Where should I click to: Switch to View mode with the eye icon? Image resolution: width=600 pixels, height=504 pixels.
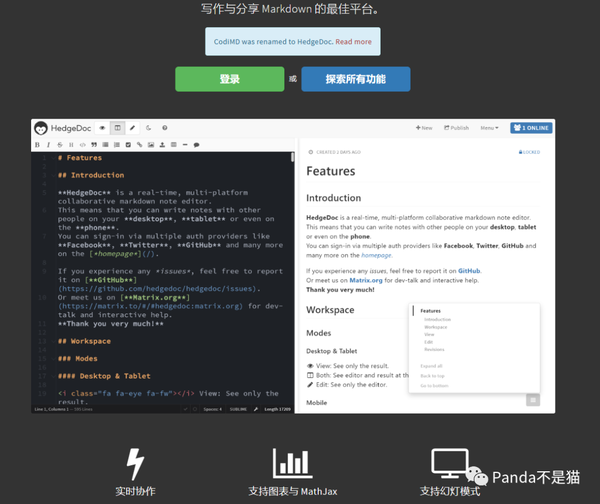pyautogui.click(x=102, y=128)
